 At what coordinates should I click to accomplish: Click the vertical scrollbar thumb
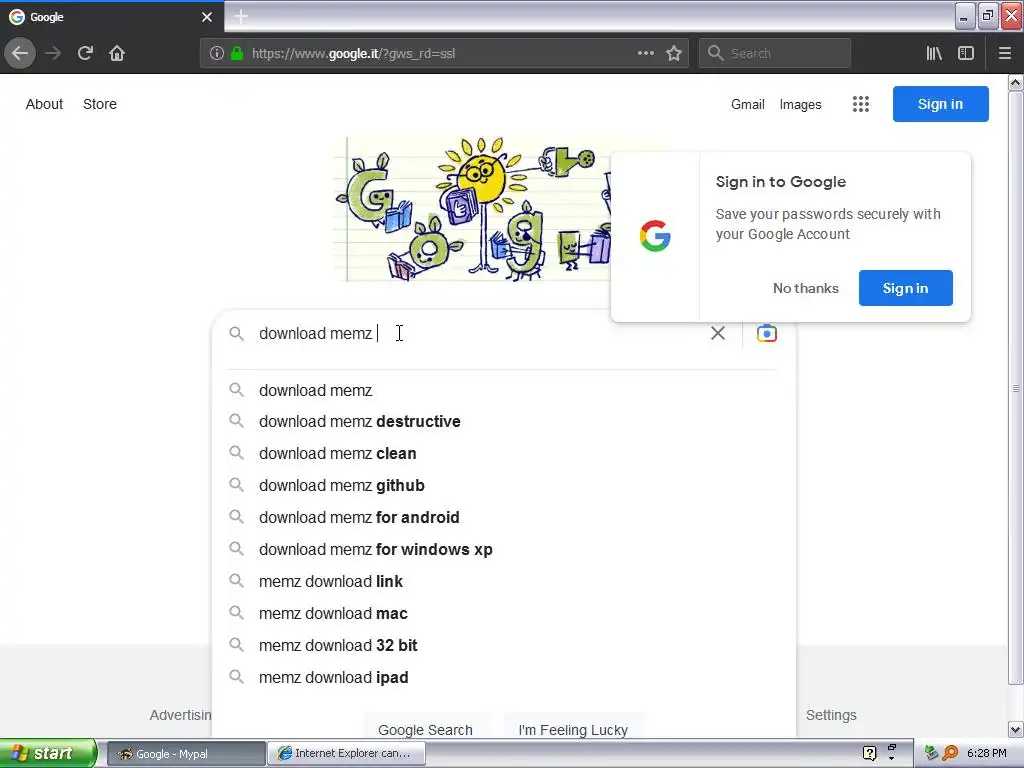coord(1016,389)
